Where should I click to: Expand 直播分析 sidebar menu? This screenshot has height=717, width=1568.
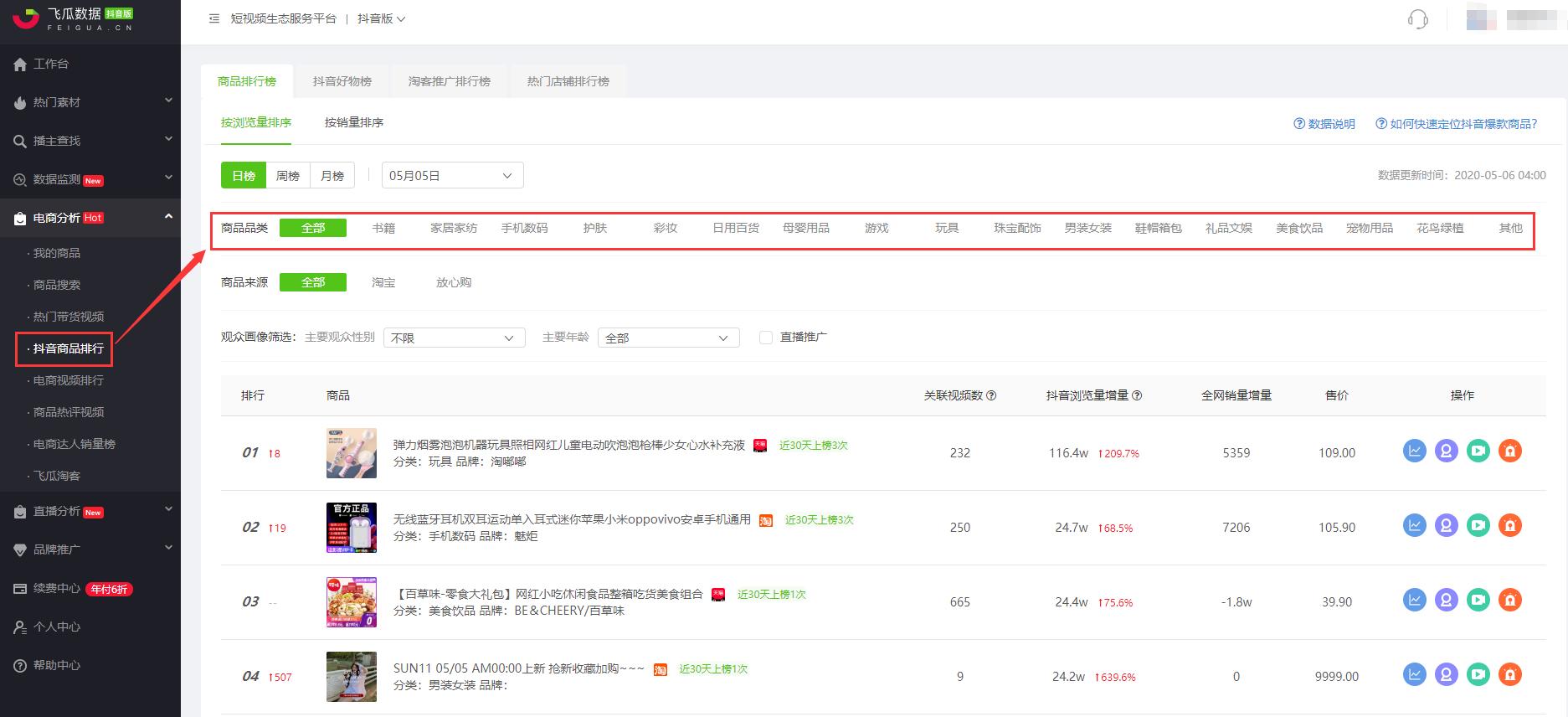click(x=90, y=511)
